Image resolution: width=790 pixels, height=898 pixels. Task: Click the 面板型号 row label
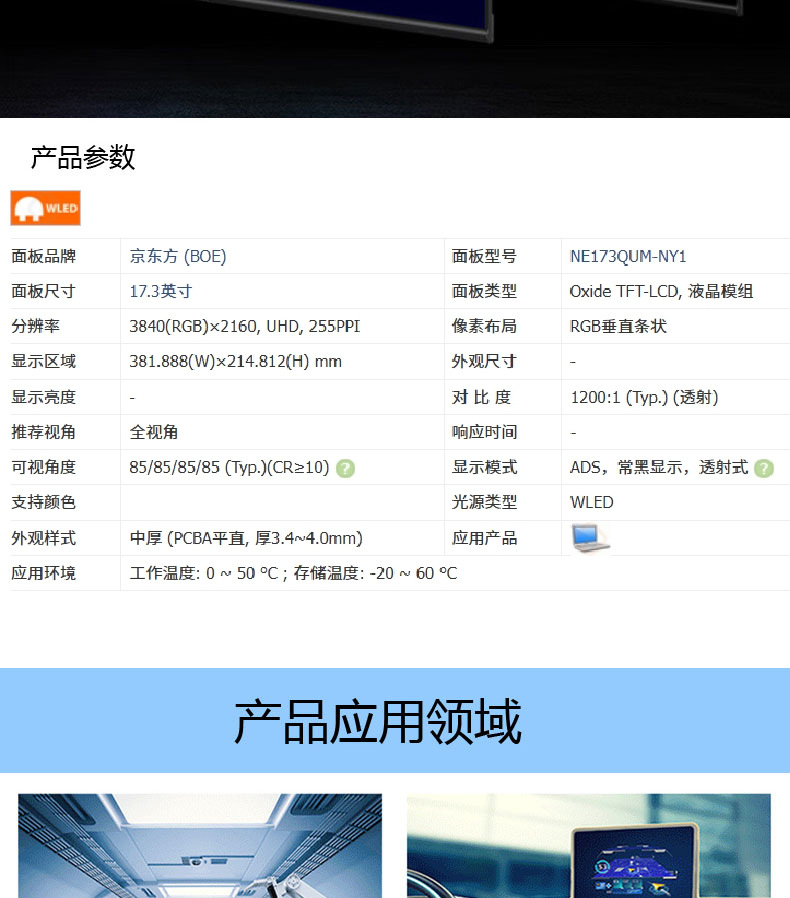click(x=484, y=256)
